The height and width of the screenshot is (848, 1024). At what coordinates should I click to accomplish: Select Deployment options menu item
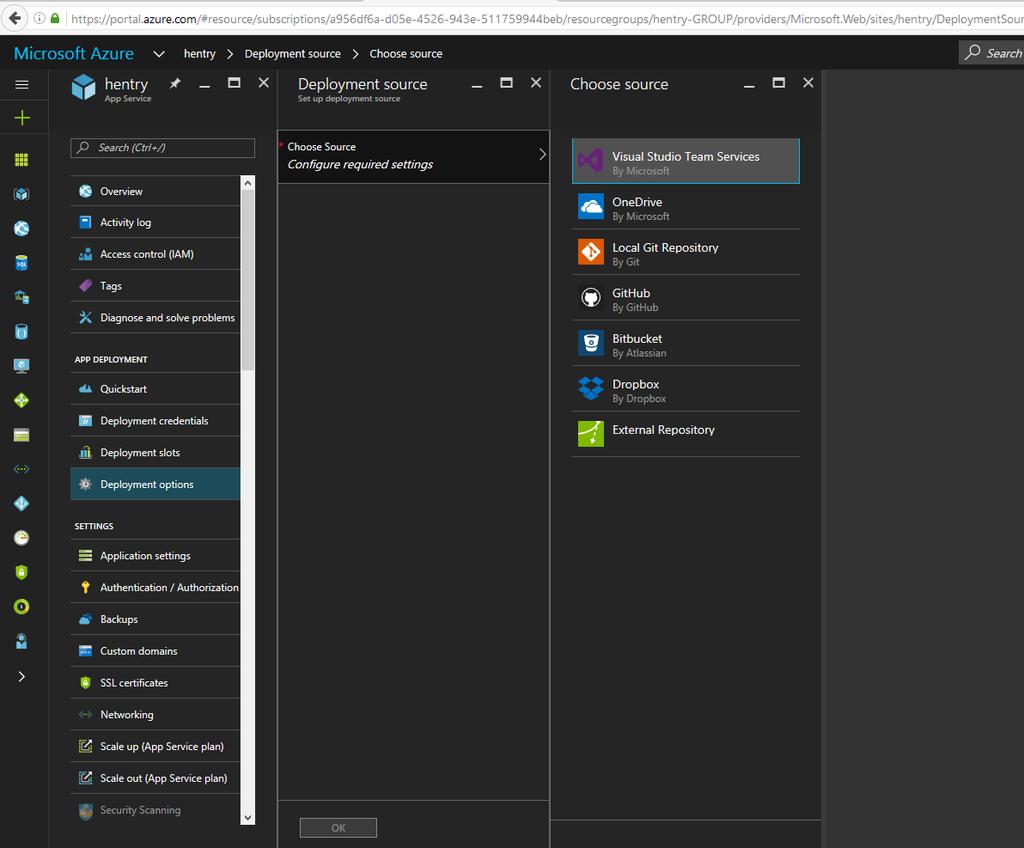pos(155,484)
